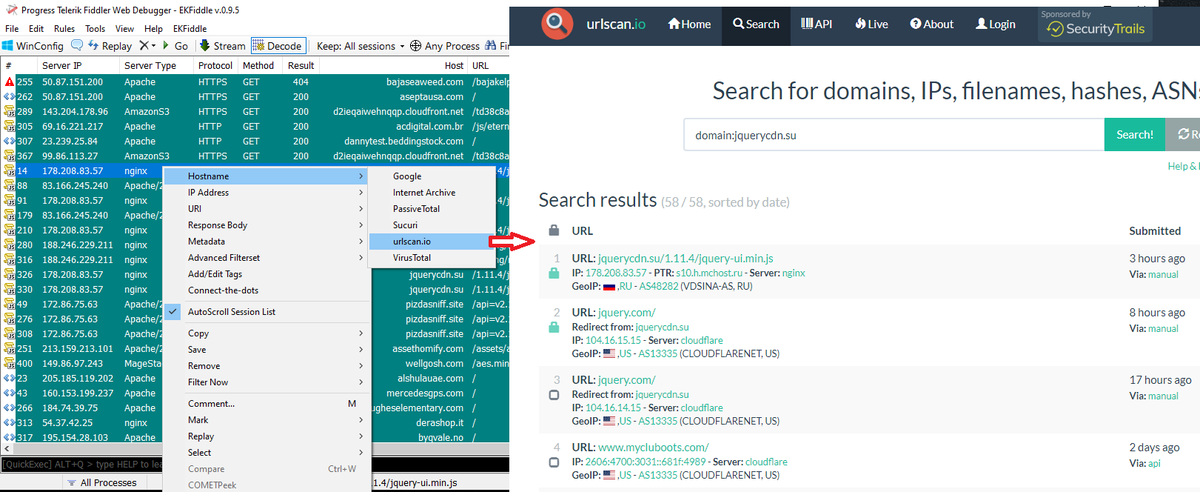Sort sessions by Result column header

(301, 65)
